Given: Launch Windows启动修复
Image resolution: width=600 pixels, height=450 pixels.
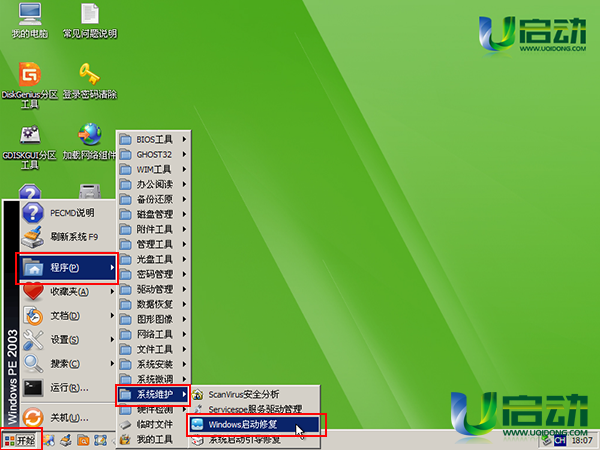Looking at the screenshot, I should point(255,424).
